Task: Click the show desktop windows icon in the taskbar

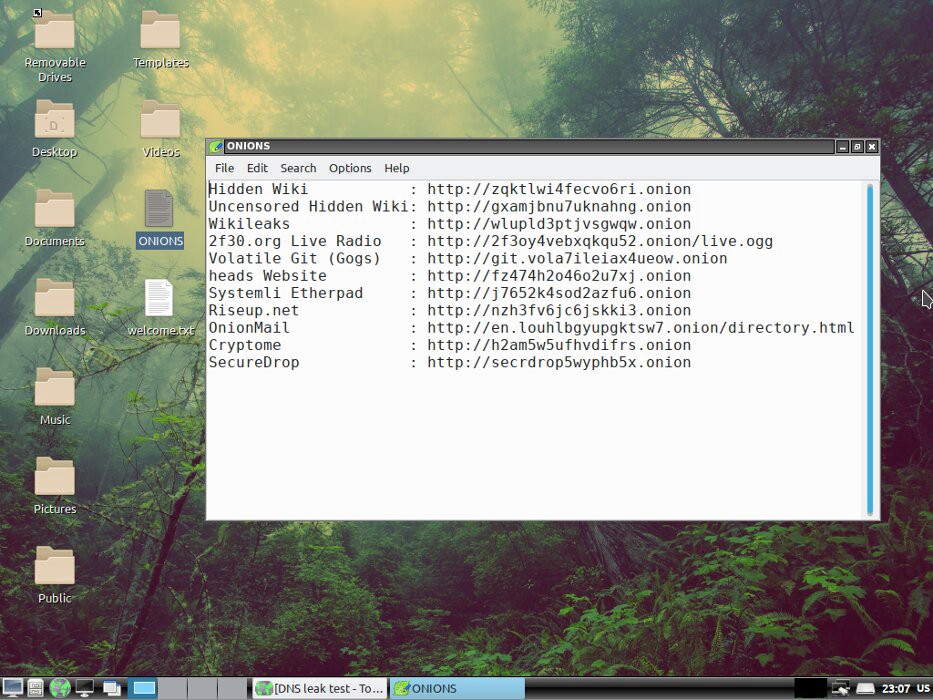Action: [111, 688]
